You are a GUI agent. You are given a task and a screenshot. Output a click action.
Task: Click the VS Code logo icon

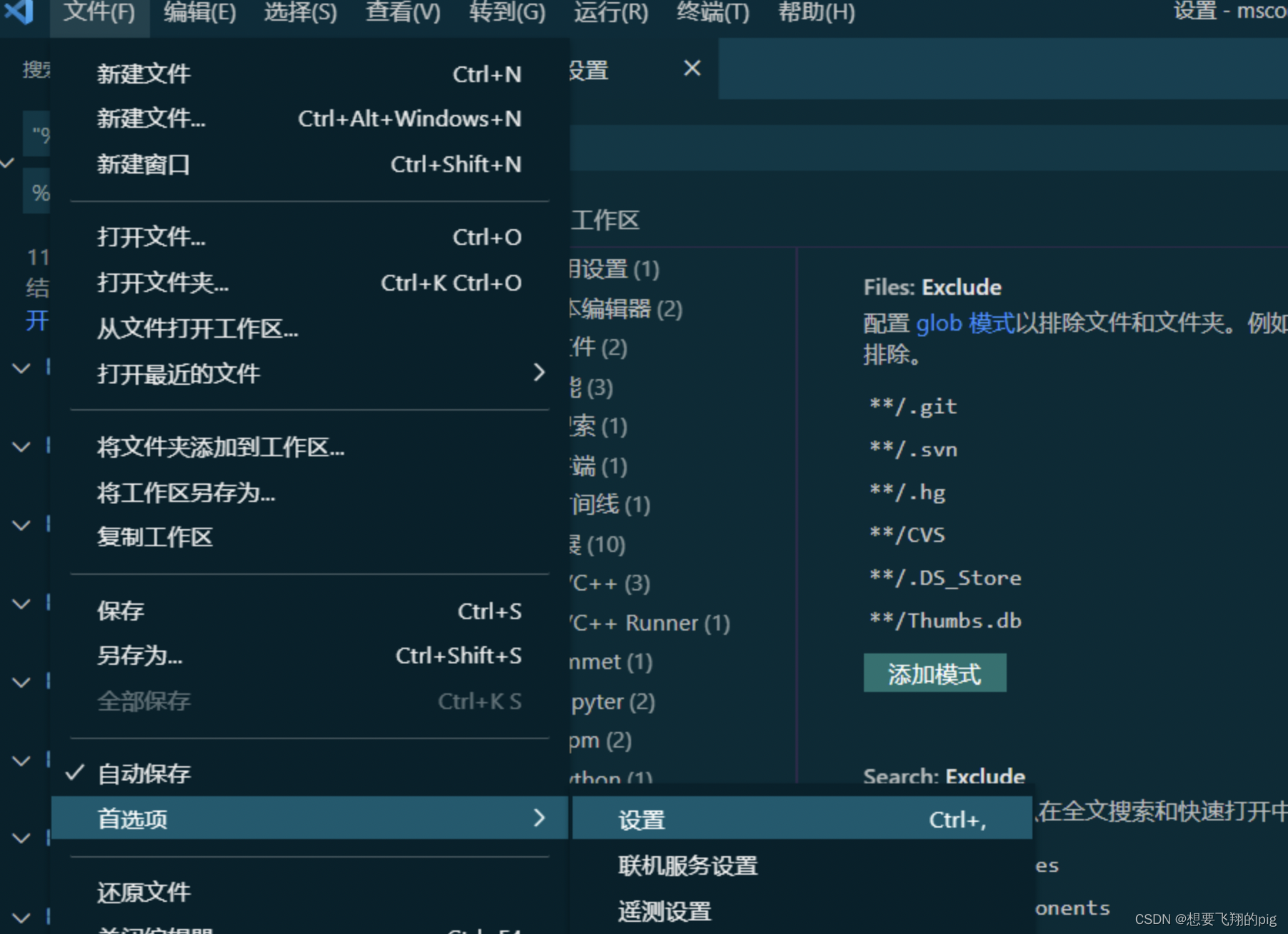point(20,11)
